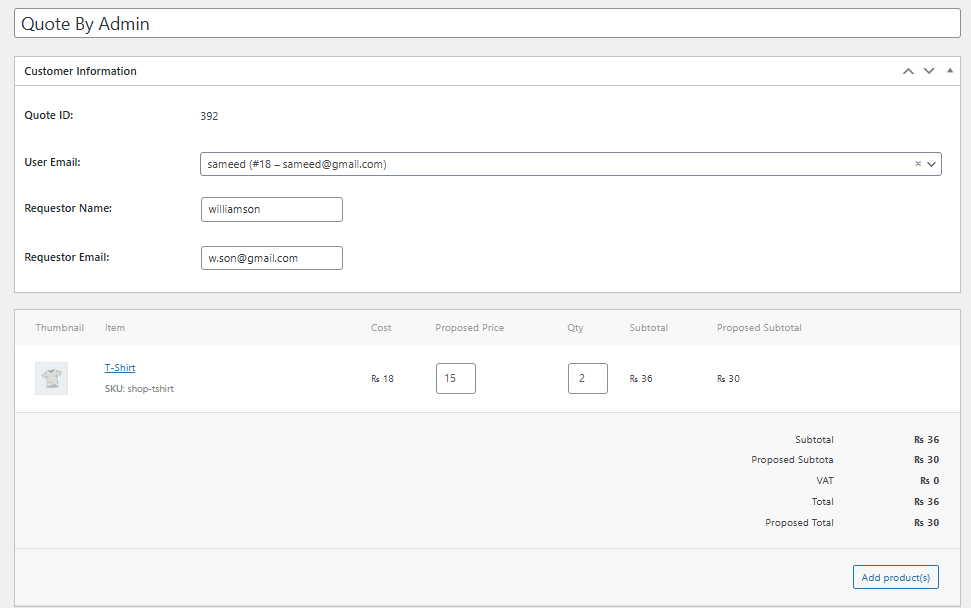Clear the selected user email with the × icon
This screenshot has width=971, height=608.
pyautogui.click(x=917, y=163)
